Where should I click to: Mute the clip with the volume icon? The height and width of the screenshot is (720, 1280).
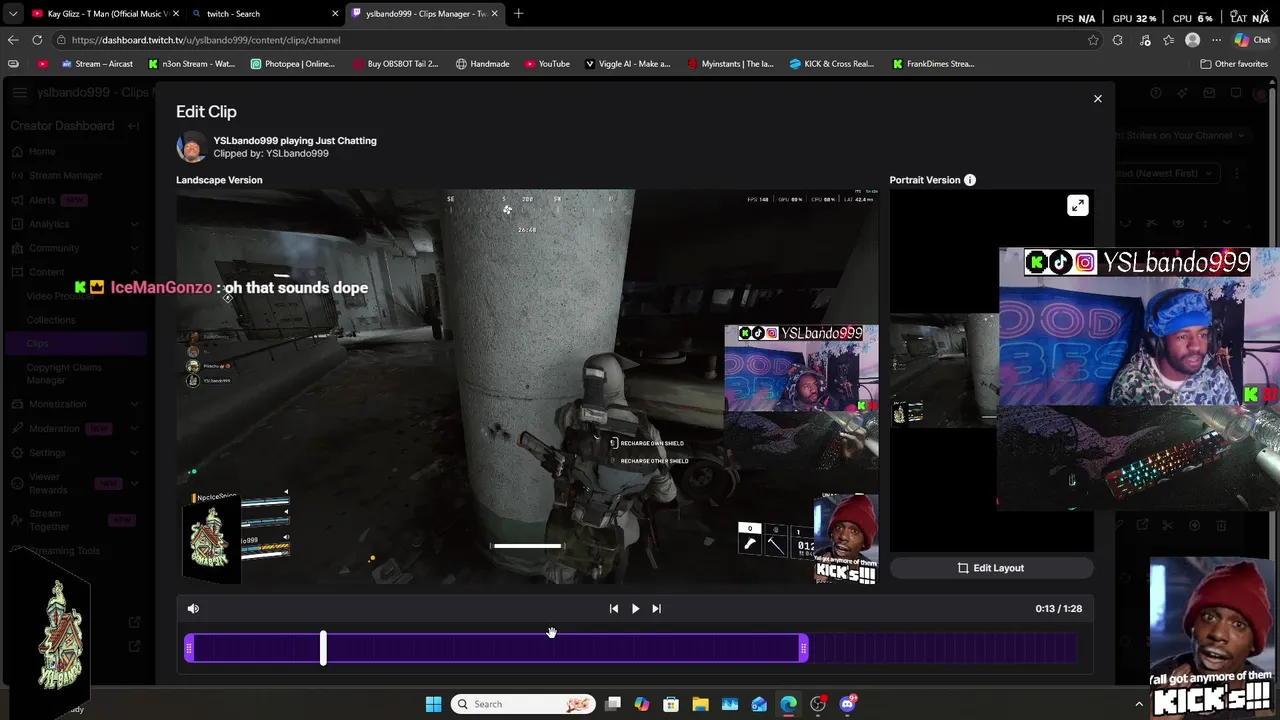coord(193,608)
